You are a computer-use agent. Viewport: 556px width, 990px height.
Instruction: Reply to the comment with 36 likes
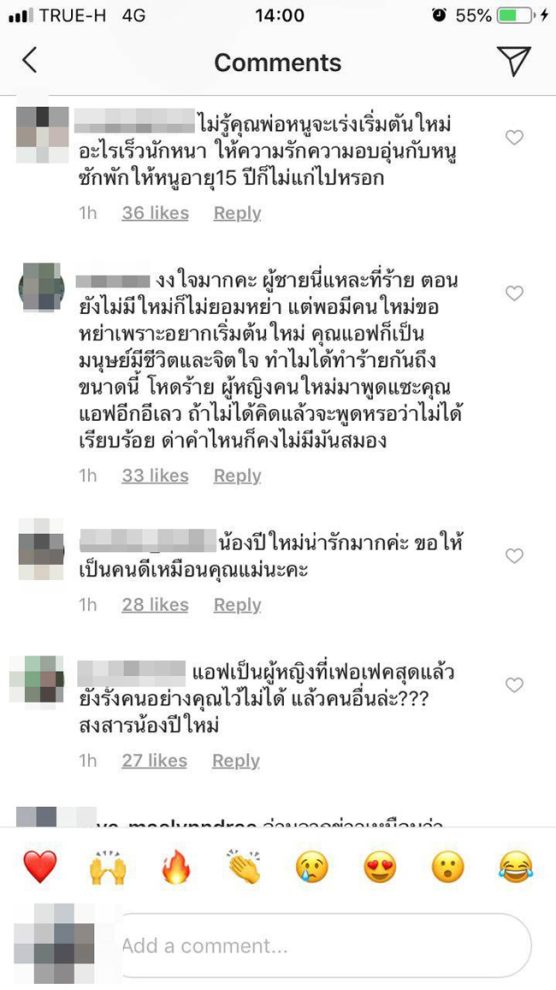click(237, 213)
